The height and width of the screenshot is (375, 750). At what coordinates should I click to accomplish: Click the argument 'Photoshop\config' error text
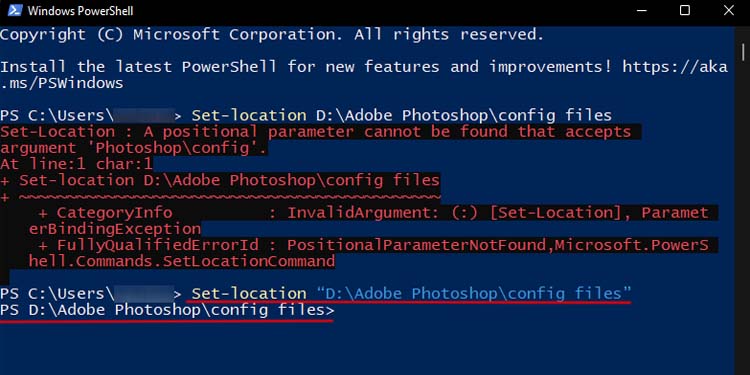[133, 148]
